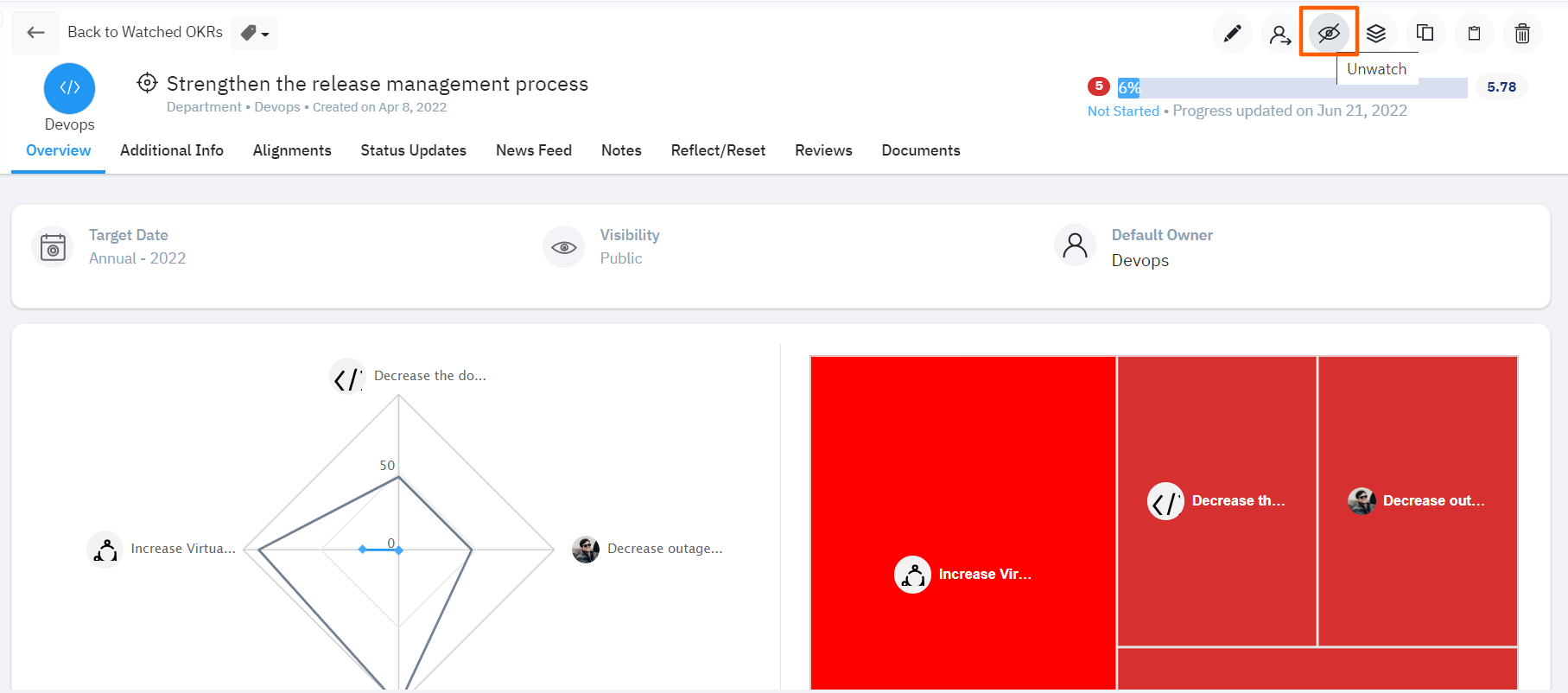Viewport: 1568px width, 693px height.
Task: Click the team icon beside Increase Virtua... on radar
Action: coord(105,549)
